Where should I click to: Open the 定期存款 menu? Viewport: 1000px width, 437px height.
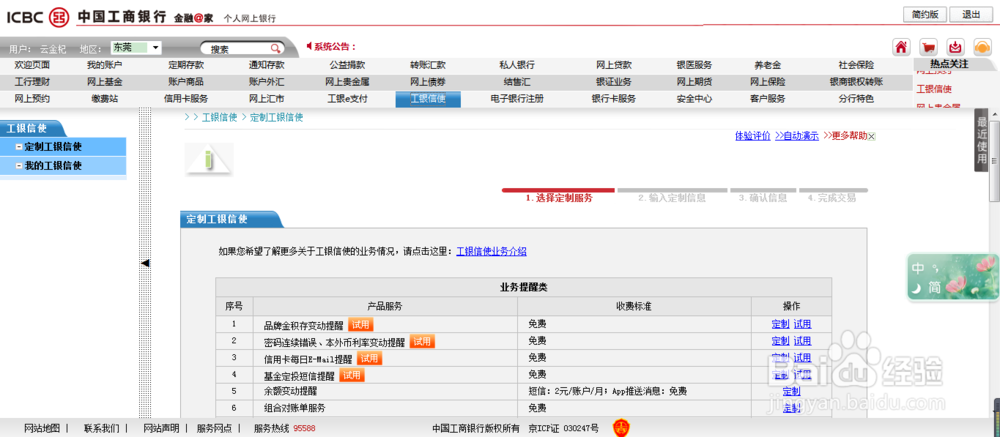(186, 65)
